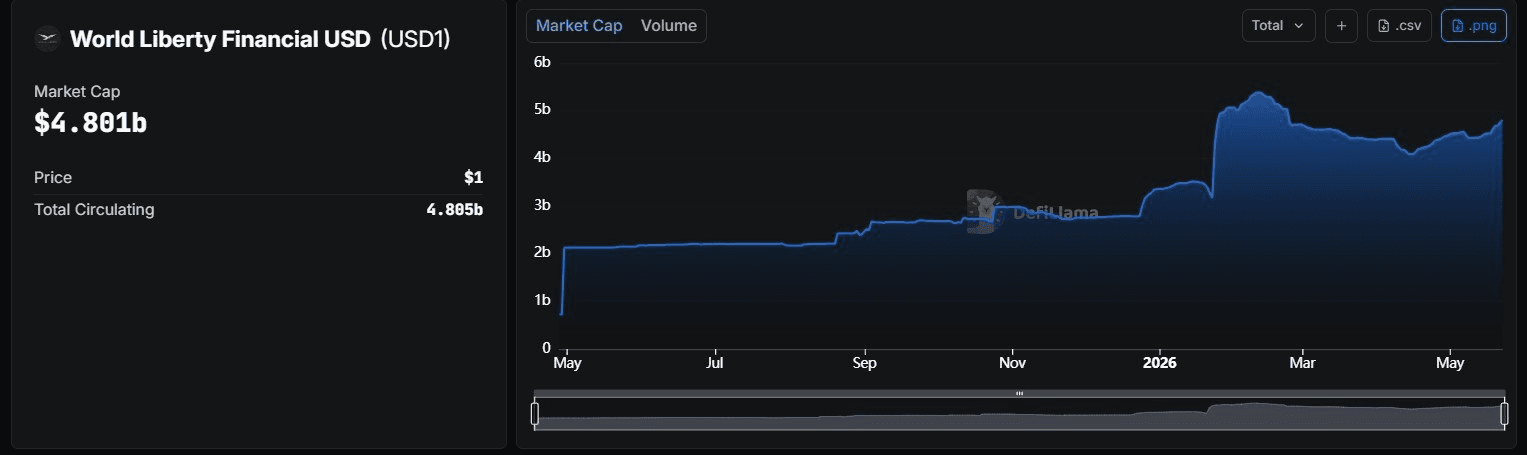Click the Total Circulating label

pyautogui.click(x=94, y=210)
